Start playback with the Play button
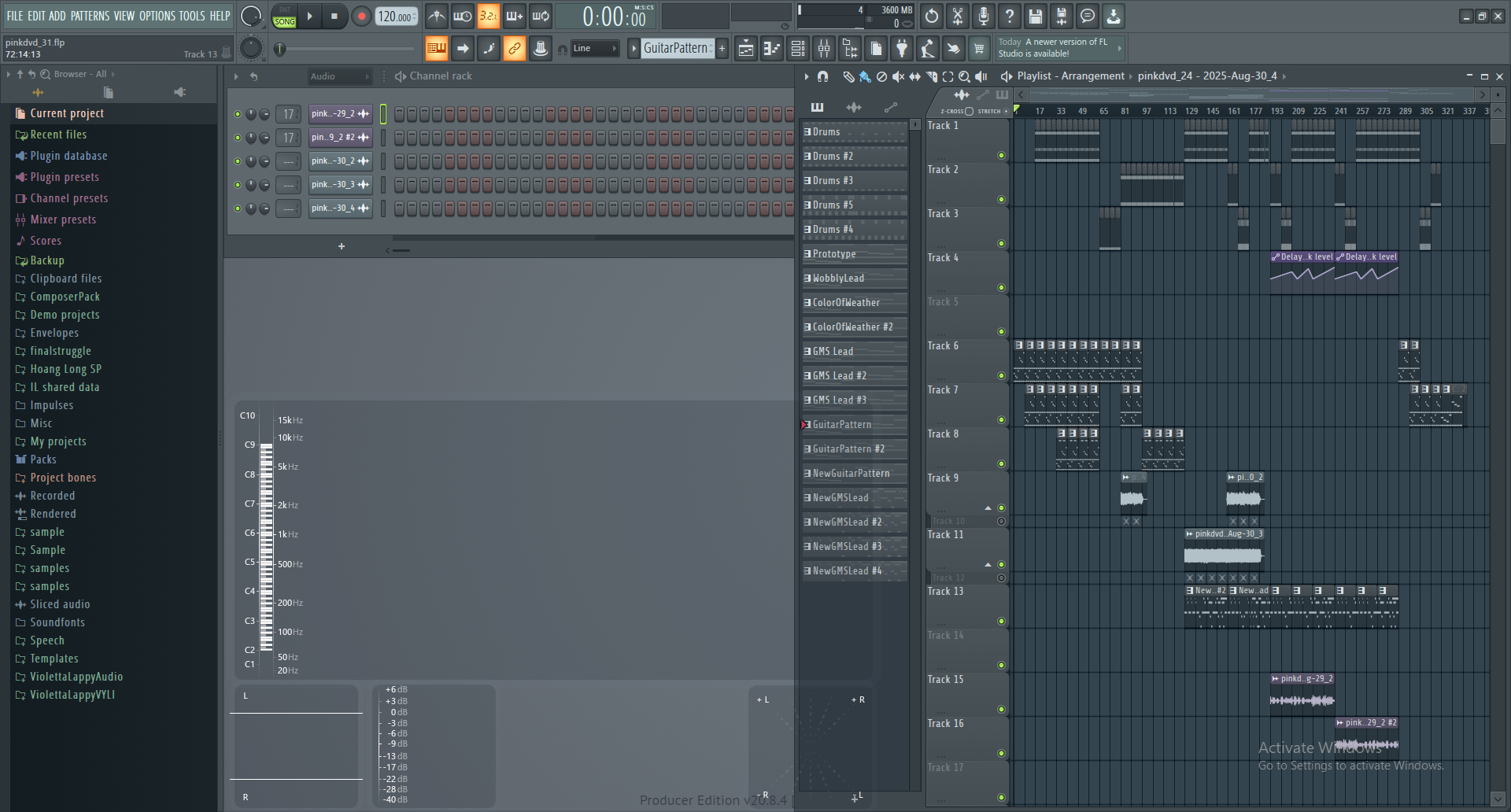The height and width of the screenshot is (812, 1511). pos(309,16)
